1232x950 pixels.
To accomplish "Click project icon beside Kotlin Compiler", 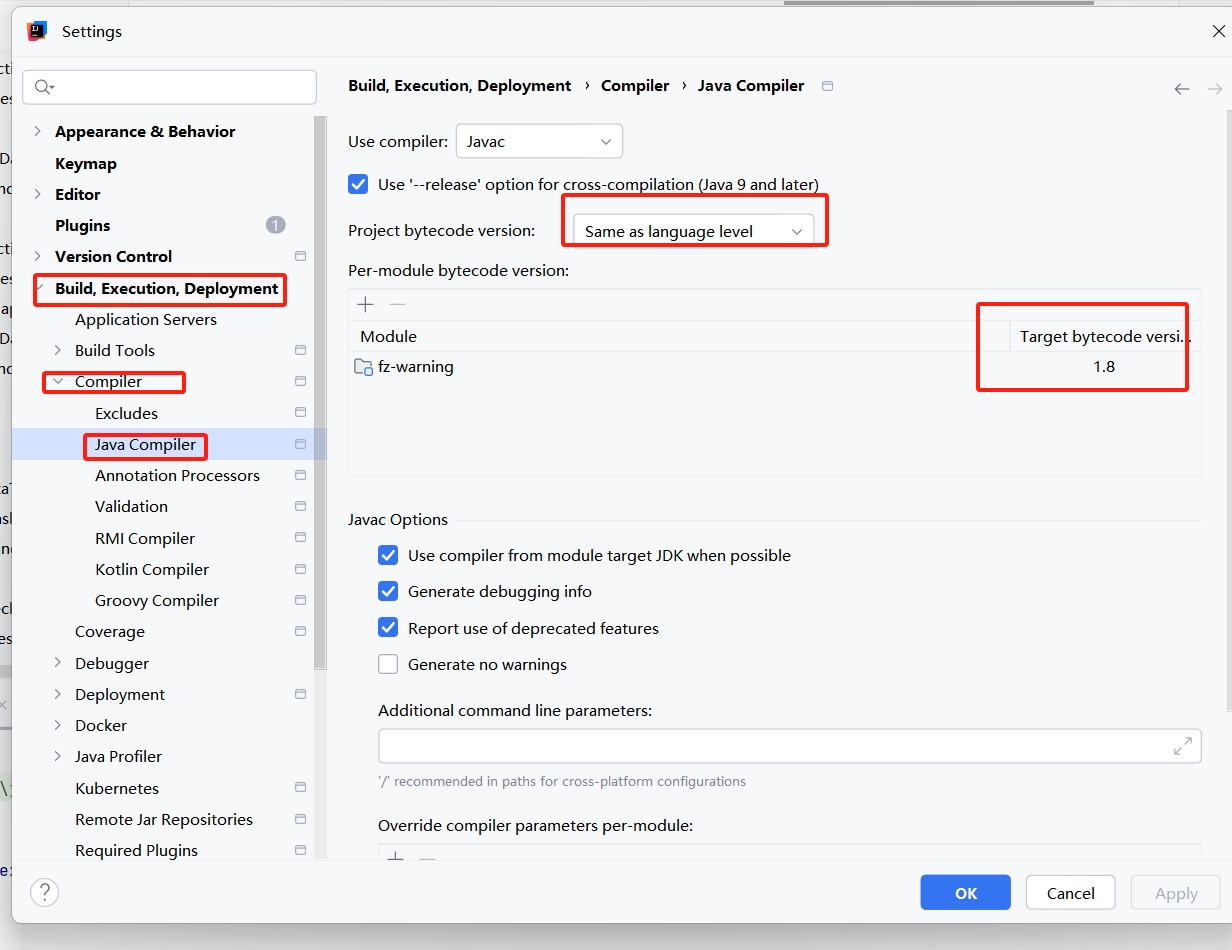I will (x=300, y=569).
